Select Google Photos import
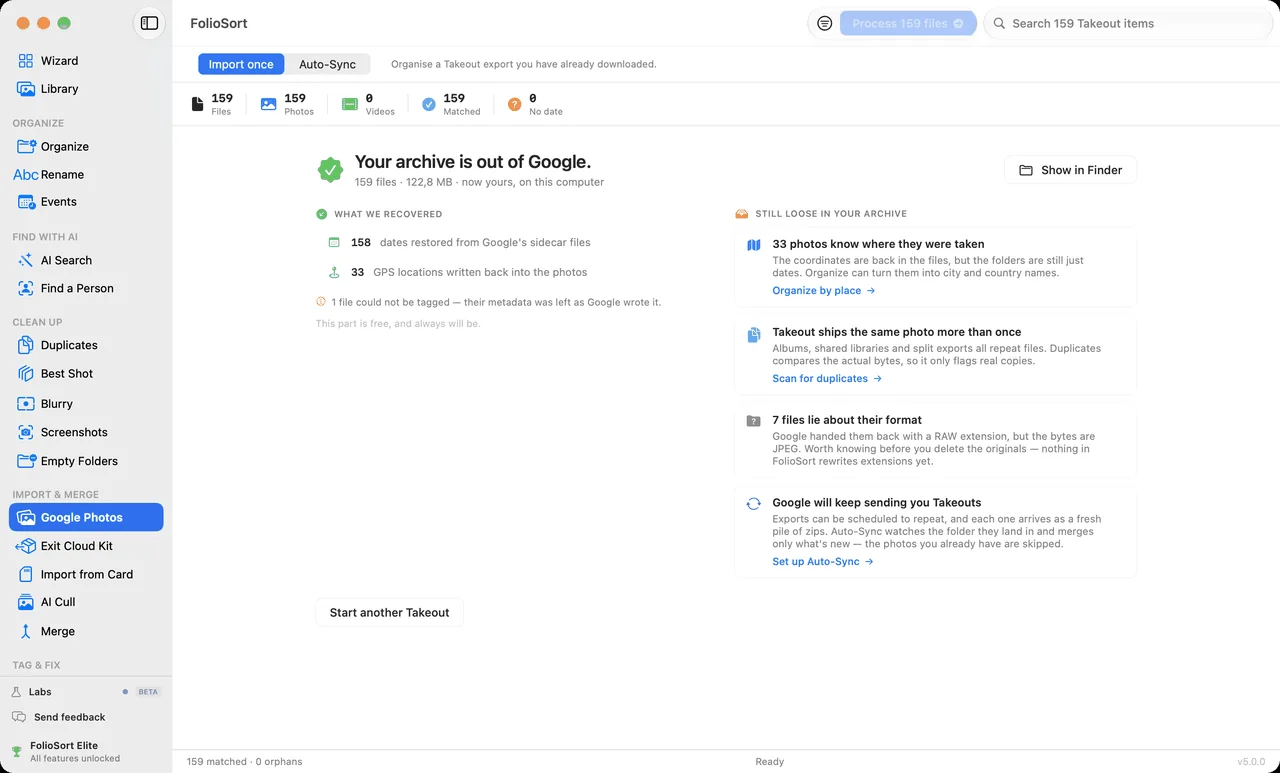Viewport: 1280px width, 773px height. click(x=86, y=517)
